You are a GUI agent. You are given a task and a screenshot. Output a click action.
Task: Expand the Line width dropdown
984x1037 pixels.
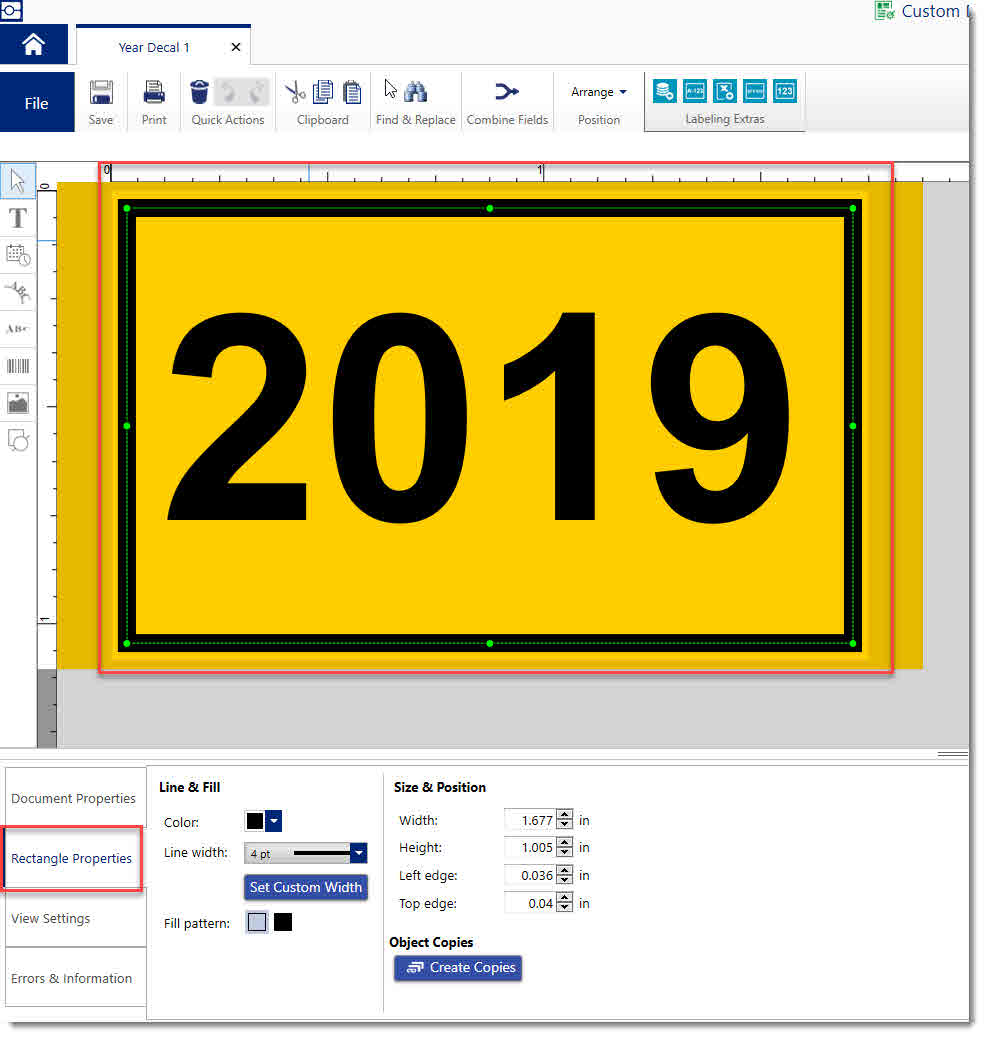pos(358,853)
